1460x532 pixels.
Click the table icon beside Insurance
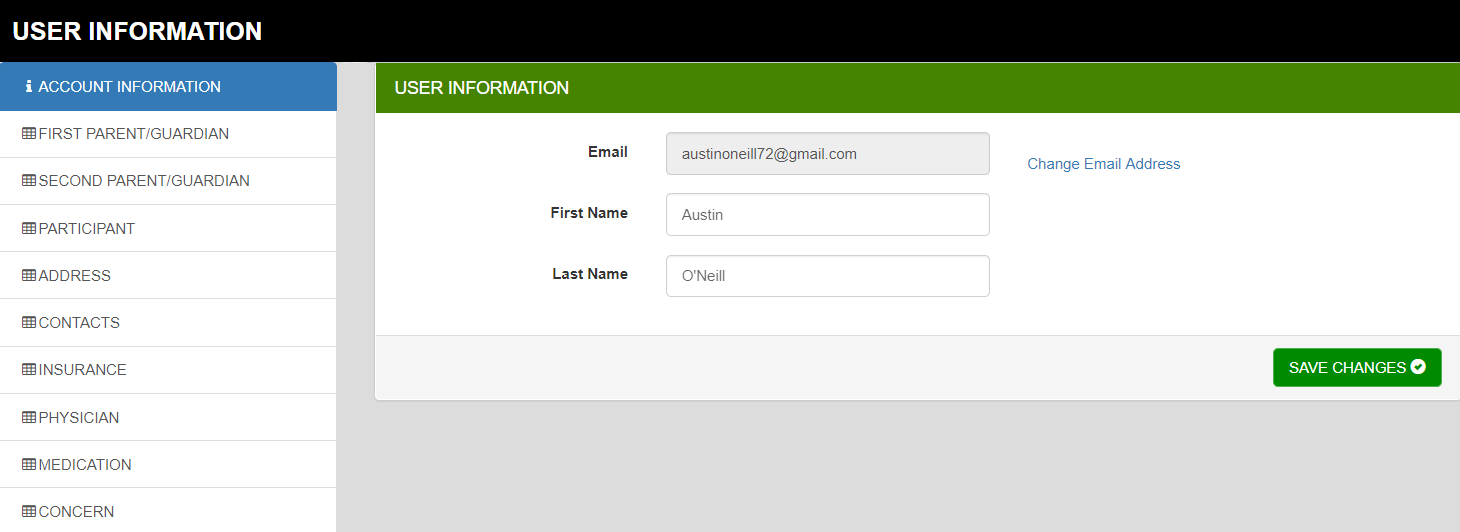point(29,370)
